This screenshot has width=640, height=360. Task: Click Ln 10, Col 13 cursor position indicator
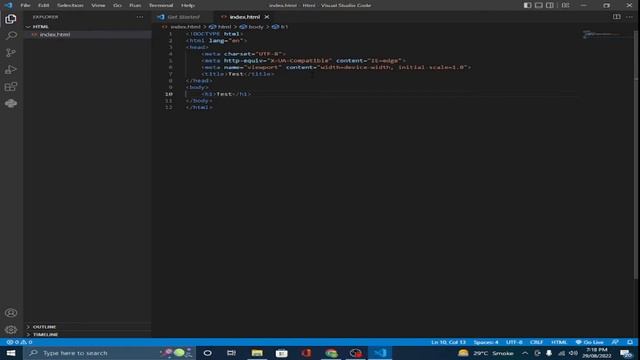[x=448, y=342]
